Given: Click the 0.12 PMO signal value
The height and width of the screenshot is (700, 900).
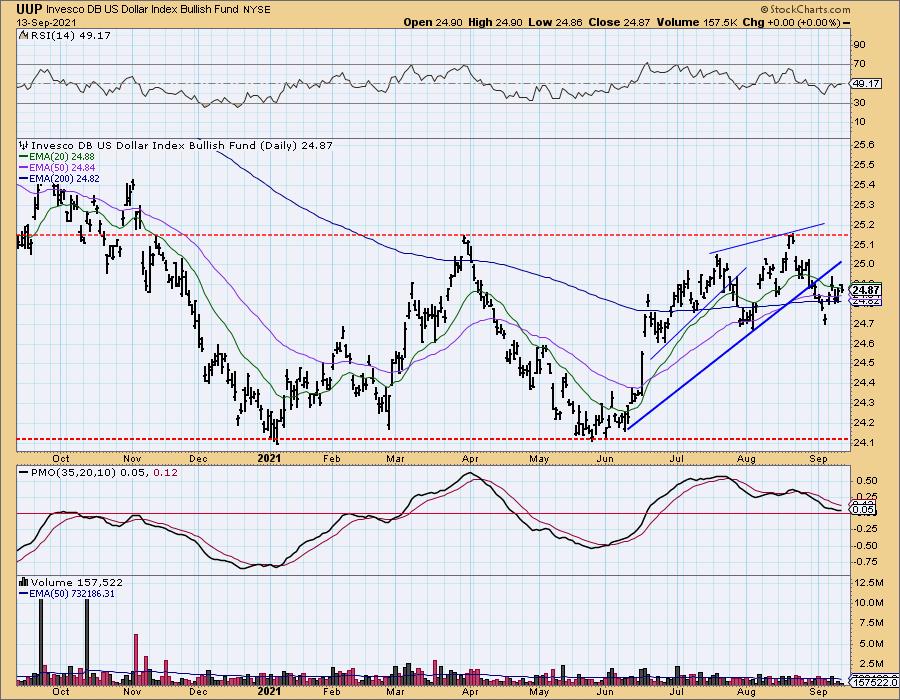Looking at the screenshot, I should click(x=166, y=473).
